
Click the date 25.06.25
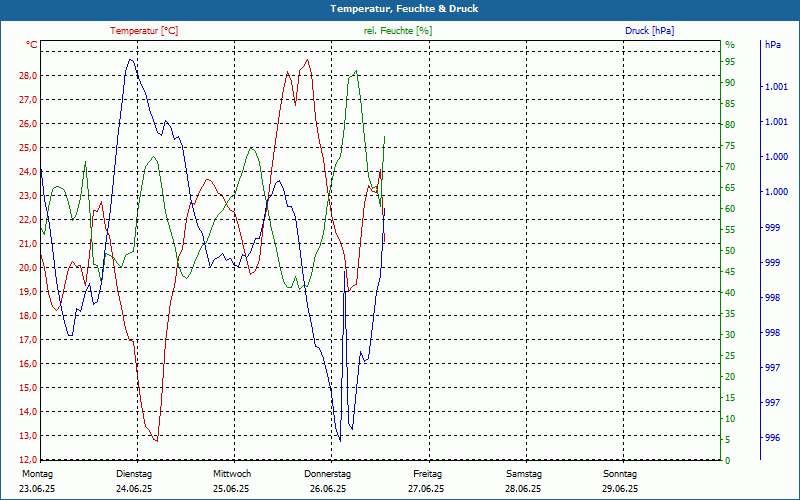pyautogui.click(x=231, y=489)
